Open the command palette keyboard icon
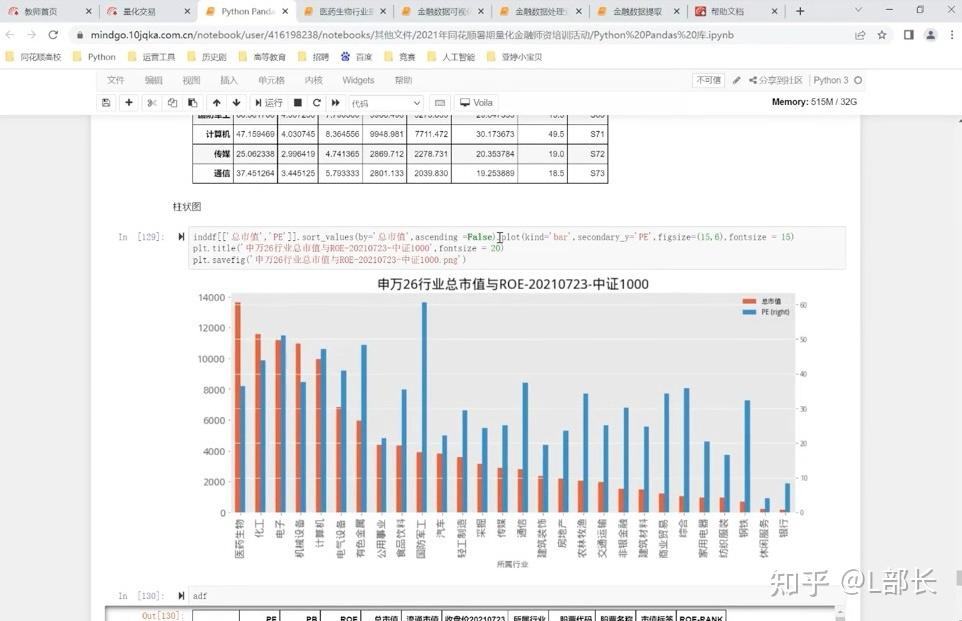Screen dimensions: 962x621 [440, 102]
